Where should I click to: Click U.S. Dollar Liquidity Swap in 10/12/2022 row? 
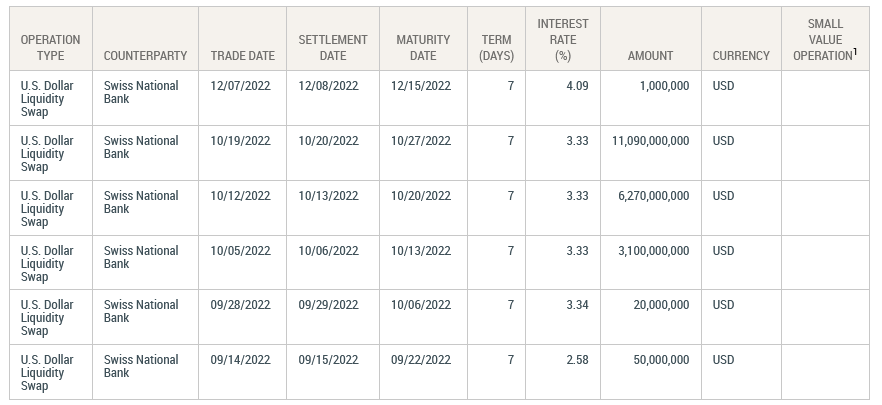pyautogui.click(x=47, y=209)
